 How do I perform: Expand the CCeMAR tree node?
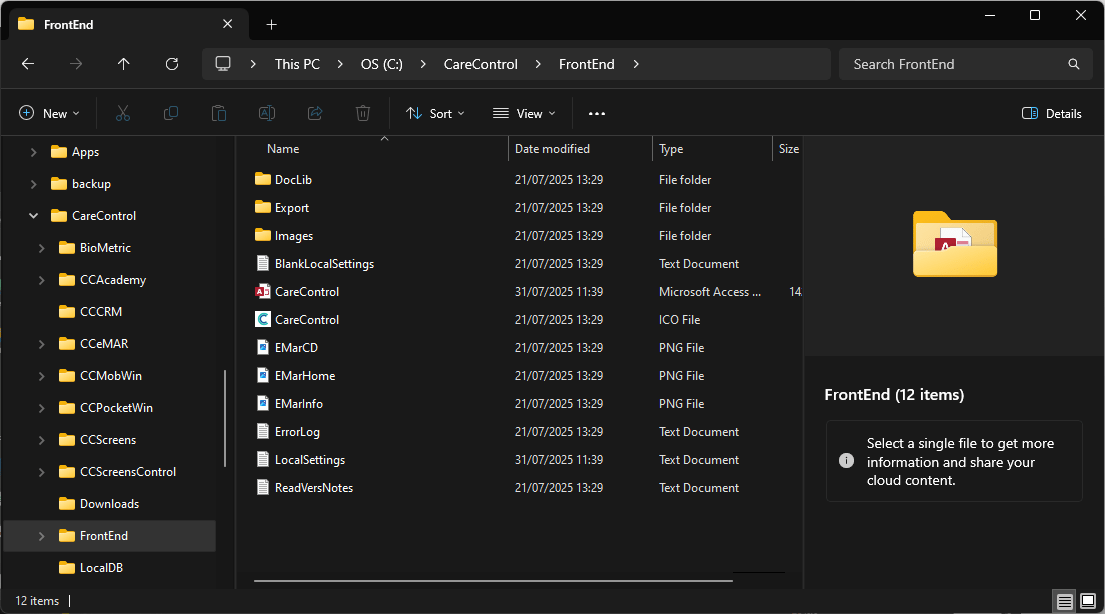42,344
